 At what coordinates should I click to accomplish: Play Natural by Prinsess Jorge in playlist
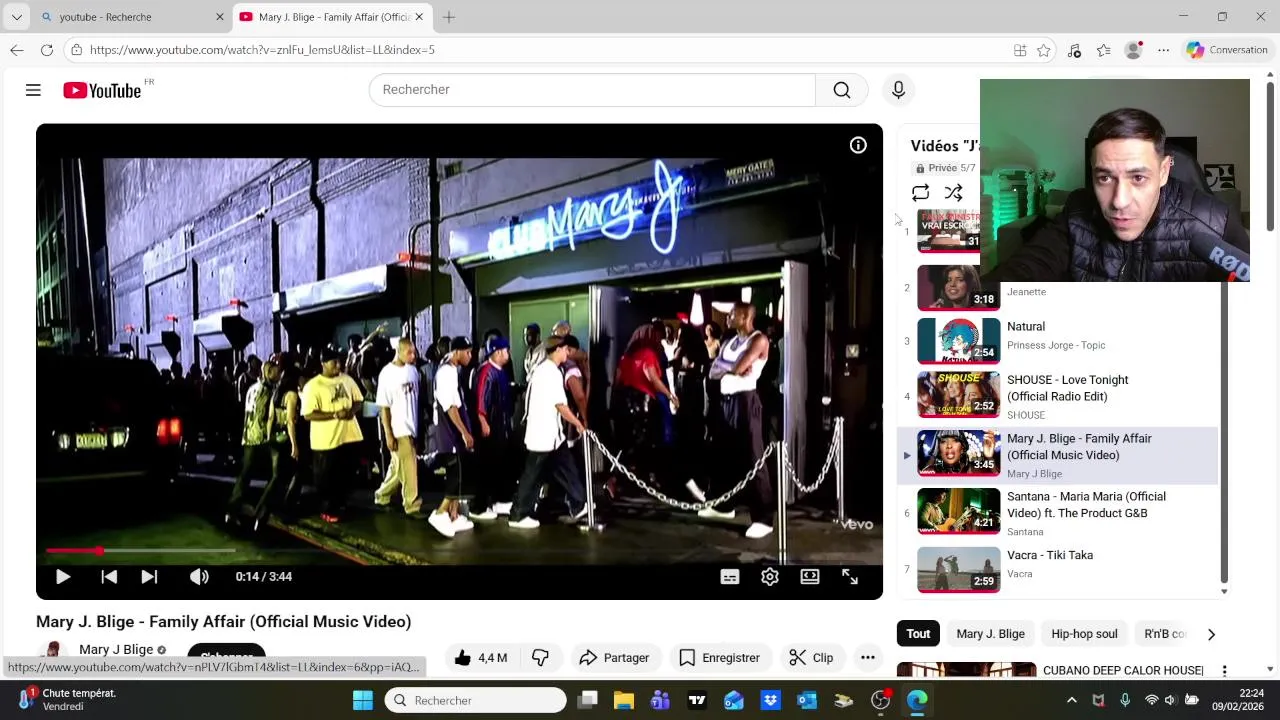(1057, 341)
